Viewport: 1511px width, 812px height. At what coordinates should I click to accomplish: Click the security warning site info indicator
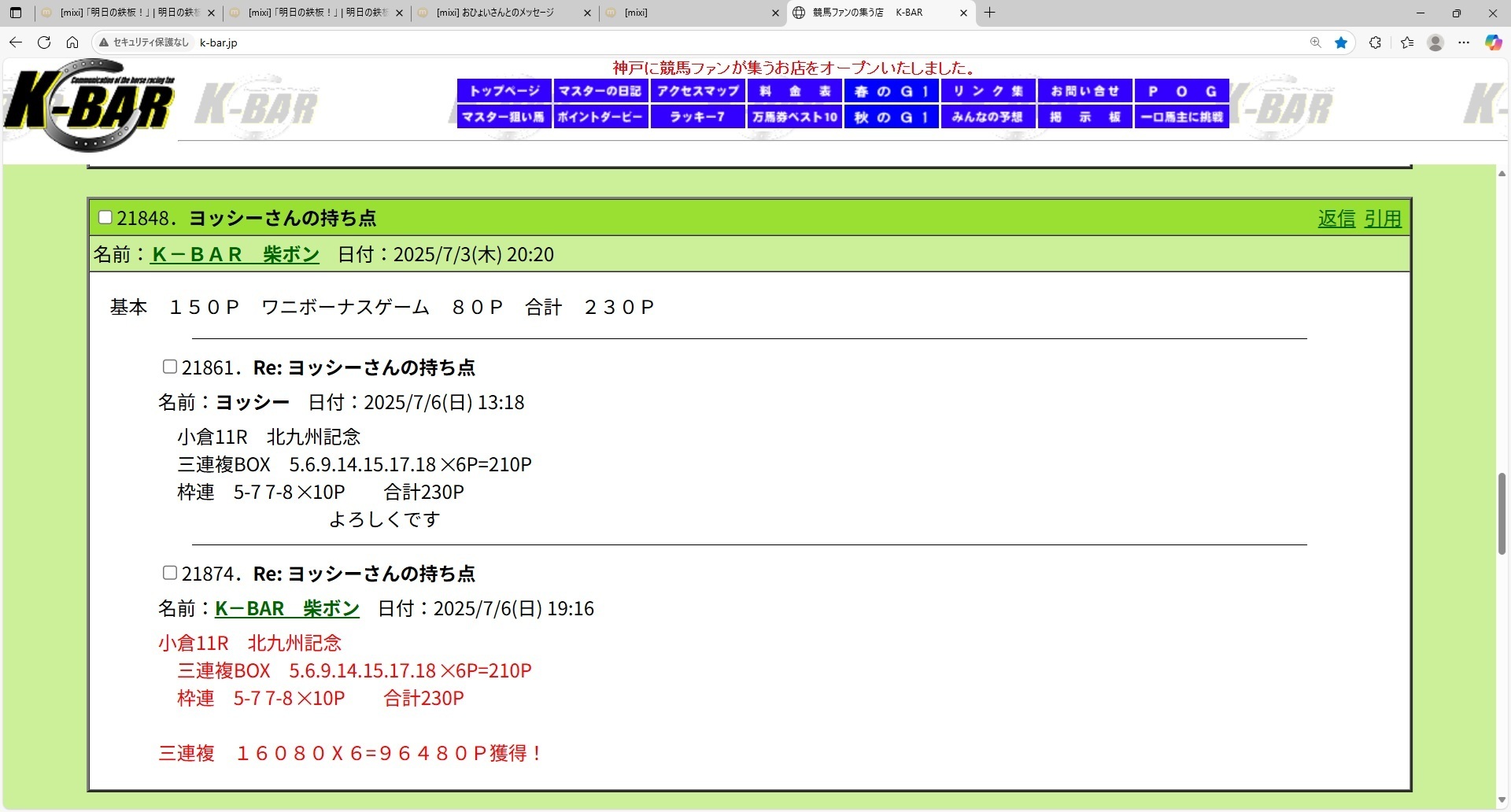(144, 42)
